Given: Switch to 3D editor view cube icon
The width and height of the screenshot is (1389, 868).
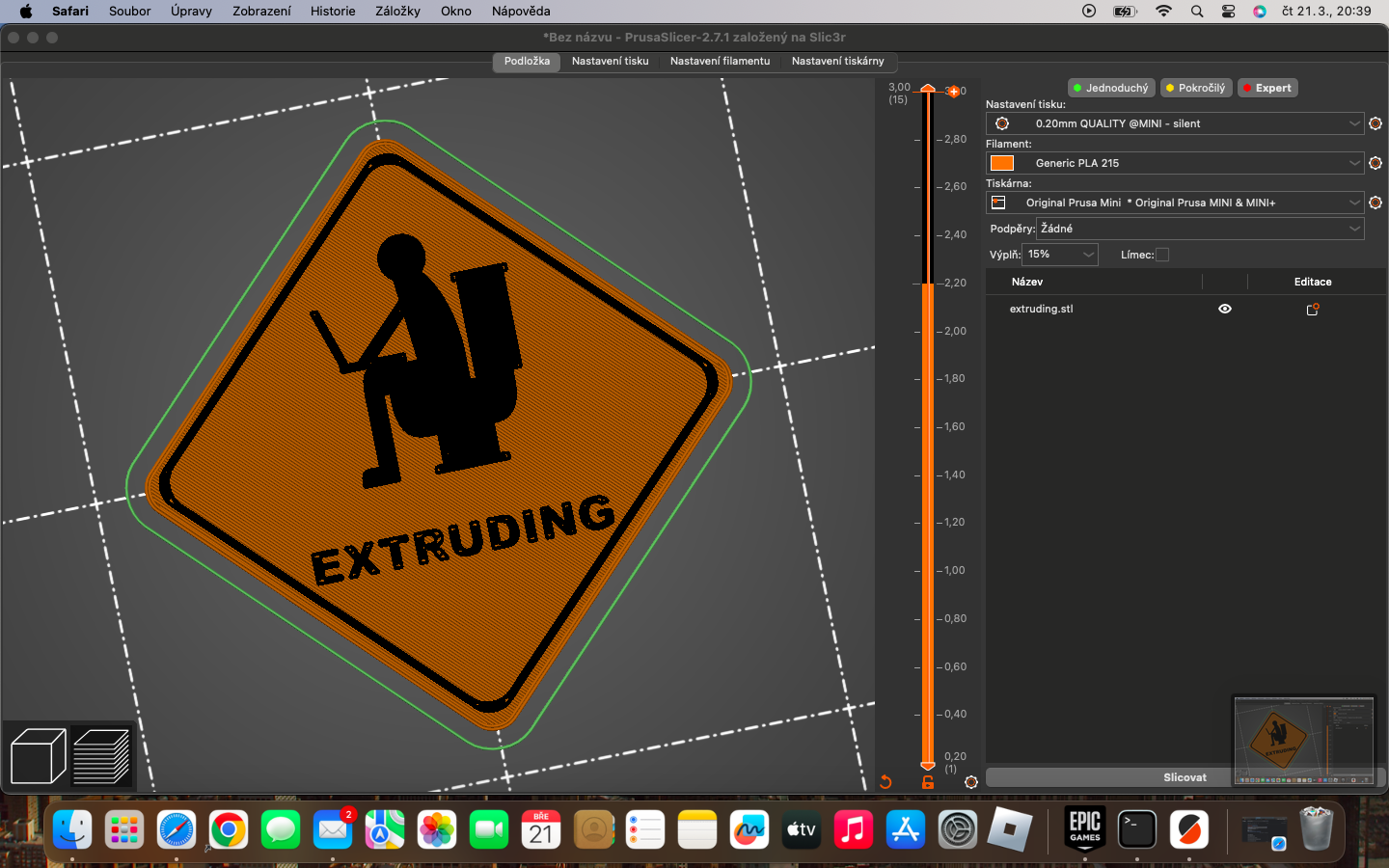Looking at the screenshot, I should pos(38,756).
